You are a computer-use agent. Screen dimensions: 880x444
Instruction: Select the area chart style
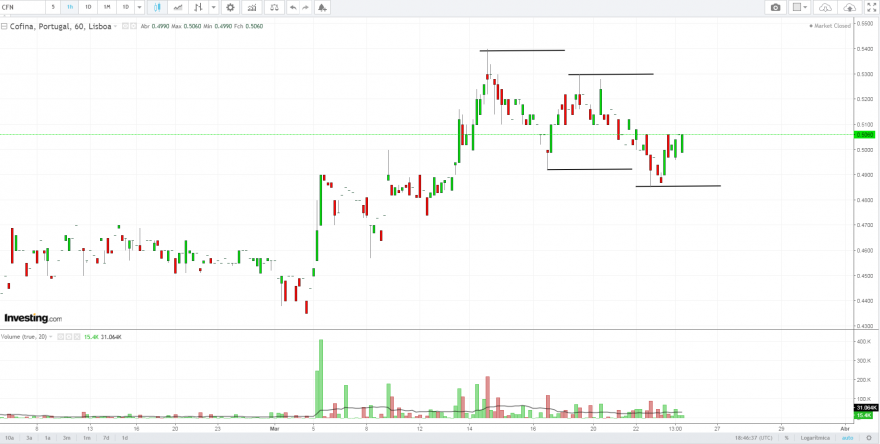click(x=177, y=7)
